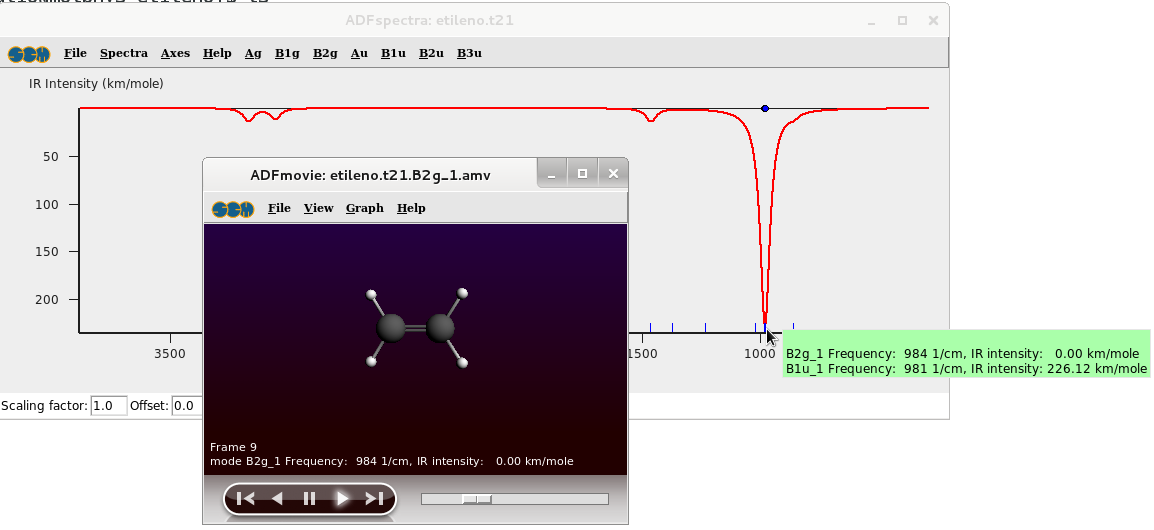Image resolution: width=1154 pixels, height=530 pixels.
Task: Select the blue peak marker on spectrum
Action: [x=765, y=108]
